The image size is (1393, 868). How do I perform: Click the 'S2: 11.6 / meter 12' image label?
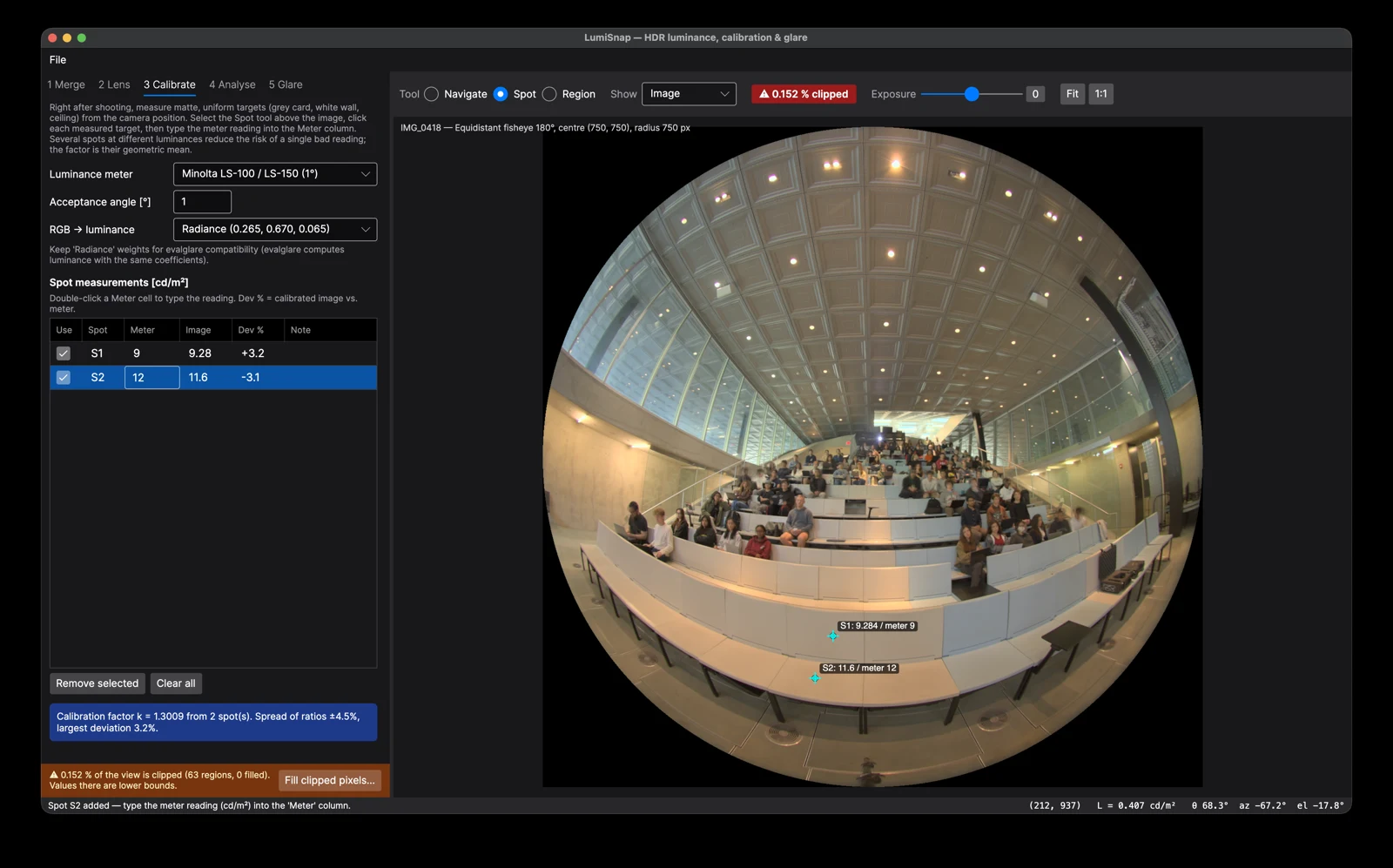[859, 669]
